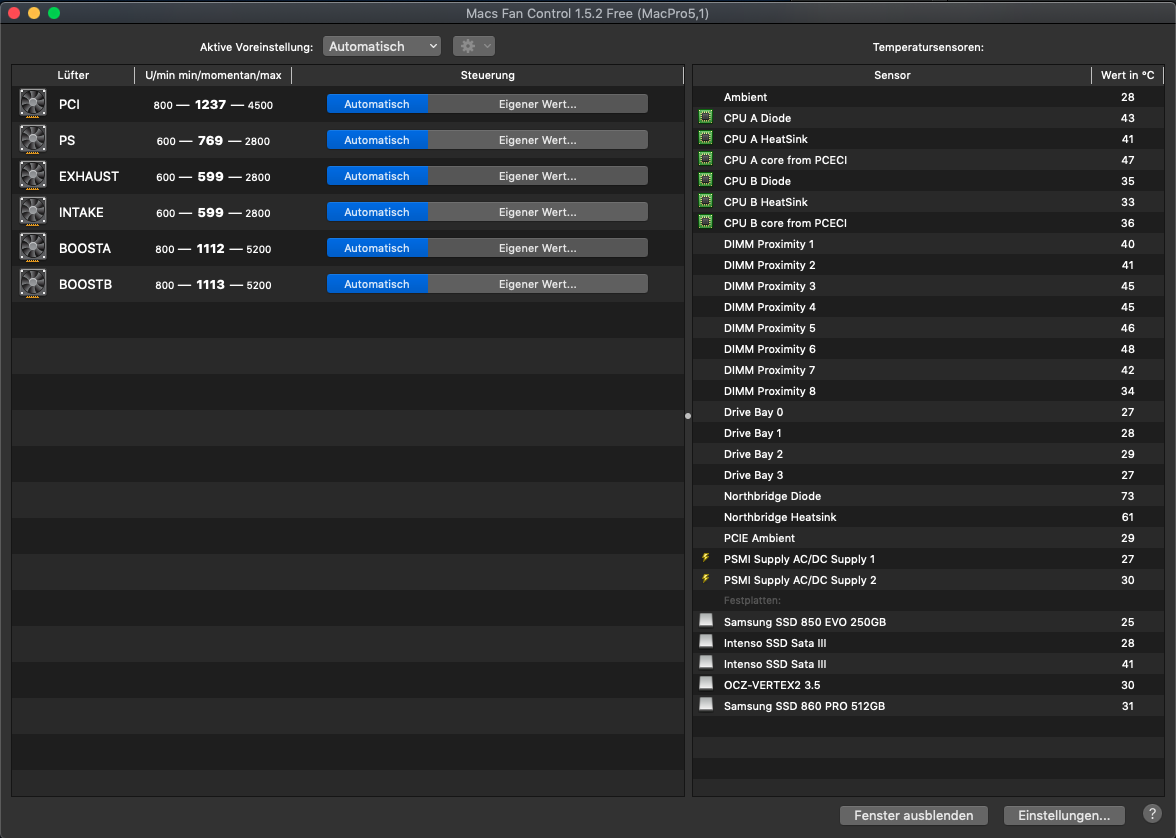This screenshot has width=1176, height=838.
Task: Choose Eigener Wert for BOOSTA fan
Action: click(538, 248)
